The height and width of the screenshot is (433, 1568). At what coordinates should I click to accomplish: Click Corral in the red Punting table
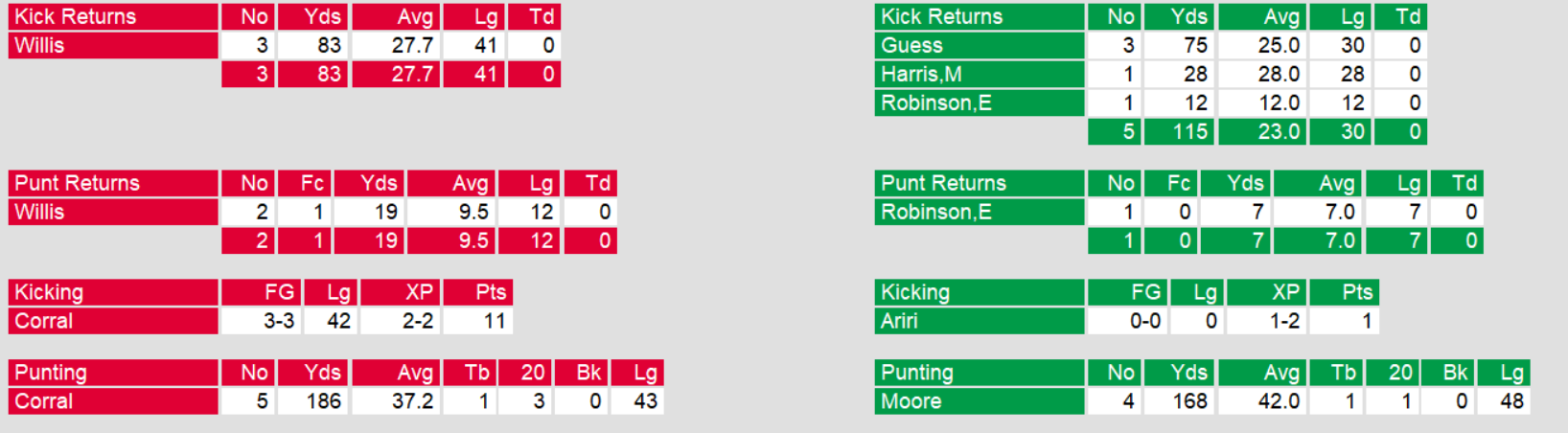tap(113, 401)
